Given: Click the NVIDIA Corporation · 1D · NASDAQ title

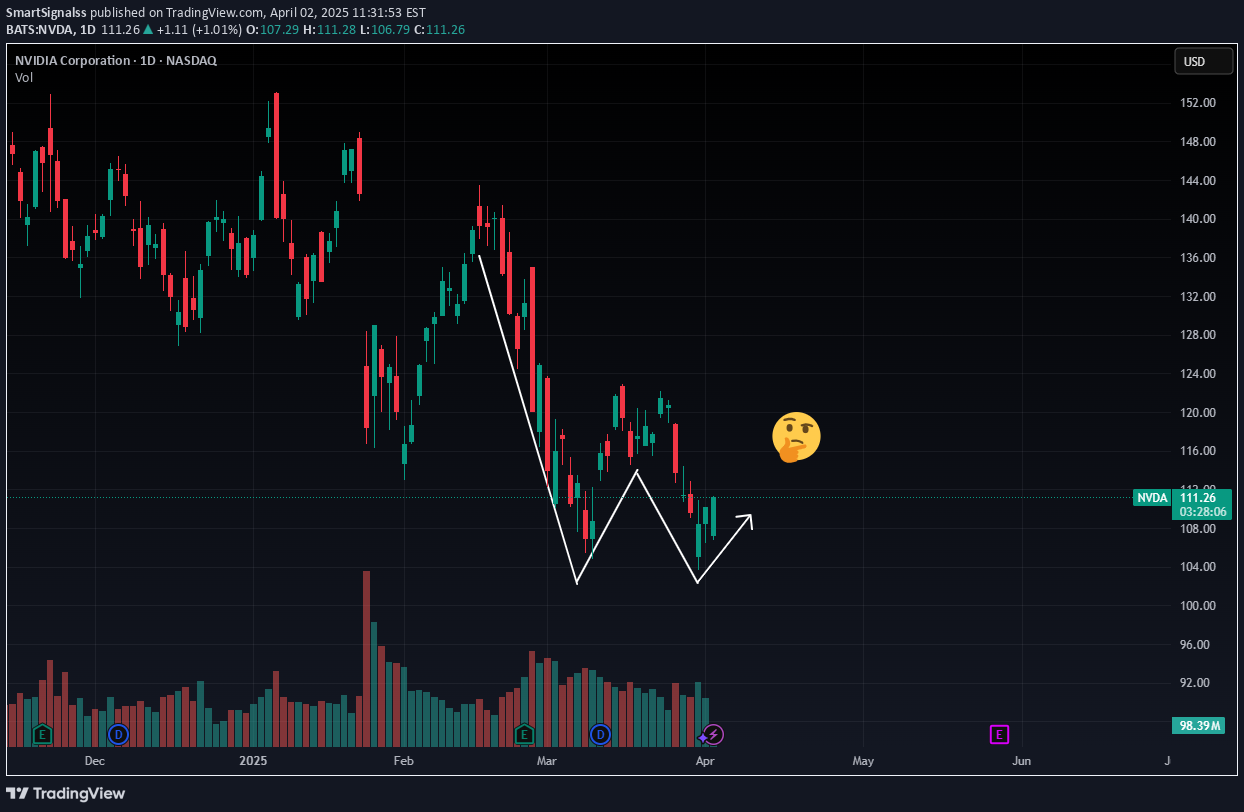Looking at the screenshot, I should tap(116, 60).
